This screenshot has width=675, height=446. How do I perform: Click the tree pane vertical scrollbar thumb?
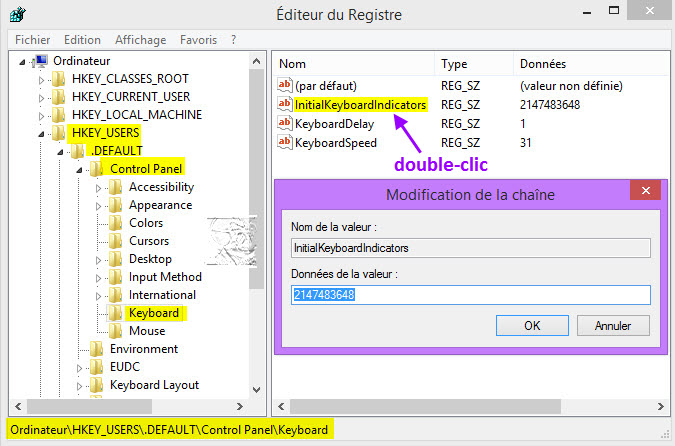pyautogui.click(x=257, y=179)
